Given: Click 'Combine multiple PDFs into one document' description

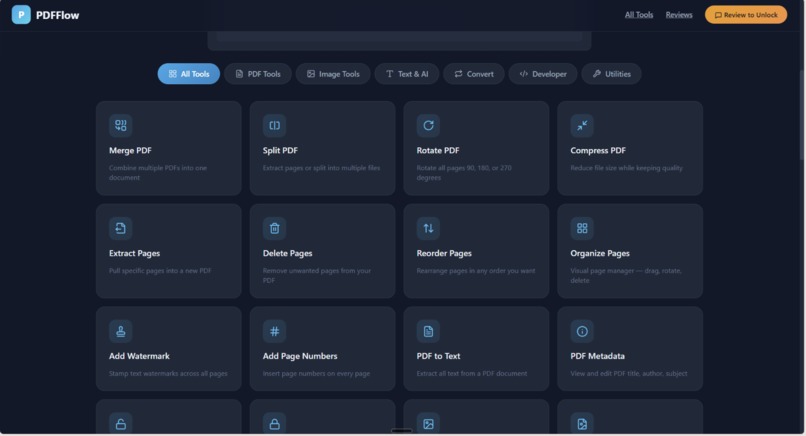Looking at the screenshot, I should point(158,173).
